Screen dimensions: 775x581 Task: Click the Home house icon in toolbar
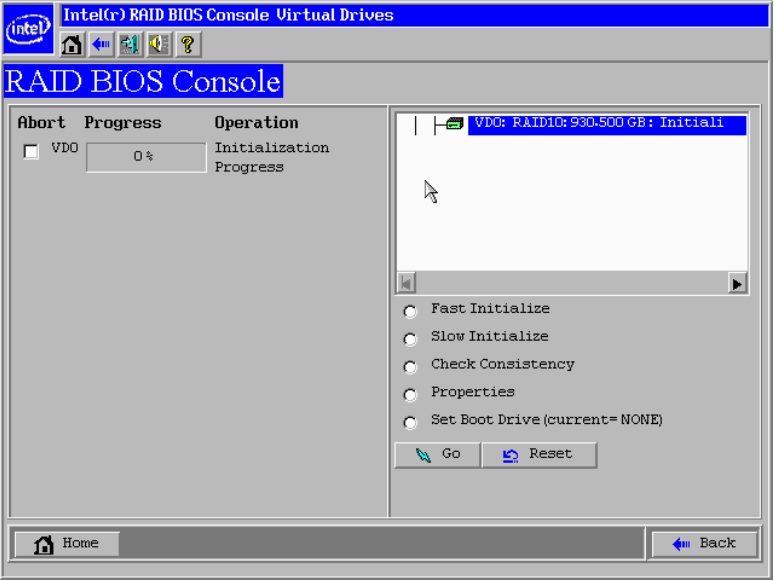(x=72, y=45)
